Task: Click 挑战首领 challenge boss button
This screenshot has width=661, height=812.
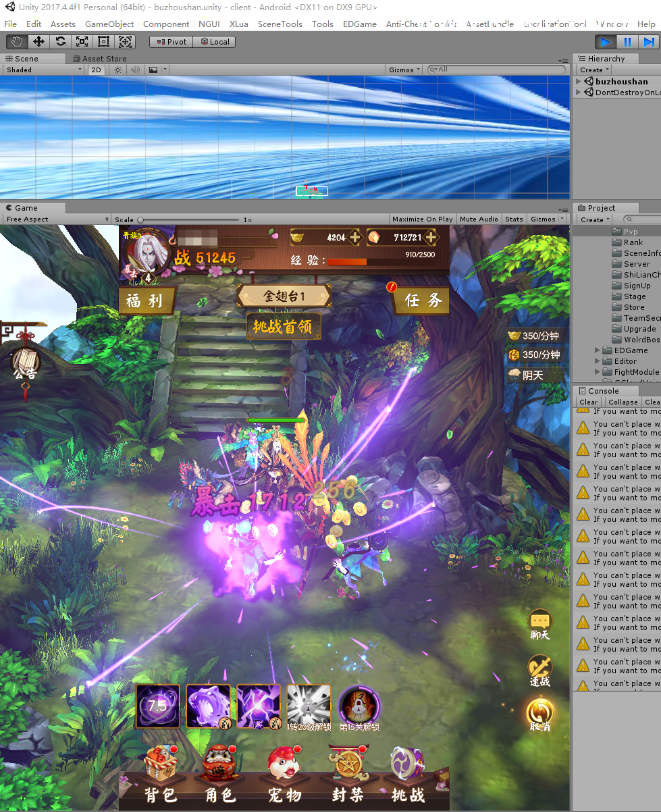Action: pos(283,326)
